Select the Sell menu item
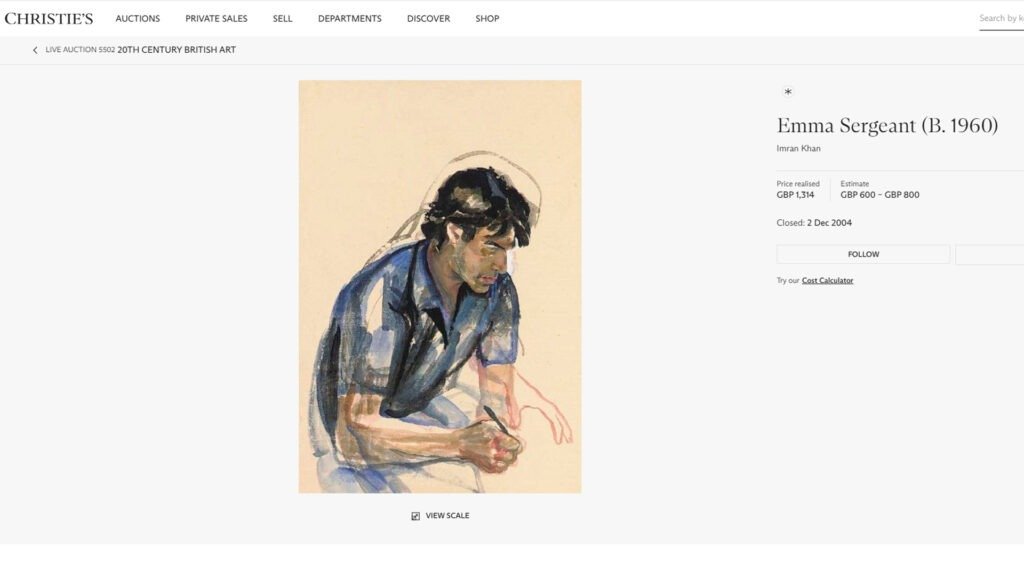Screen dimensions: 1024x576 283,19
